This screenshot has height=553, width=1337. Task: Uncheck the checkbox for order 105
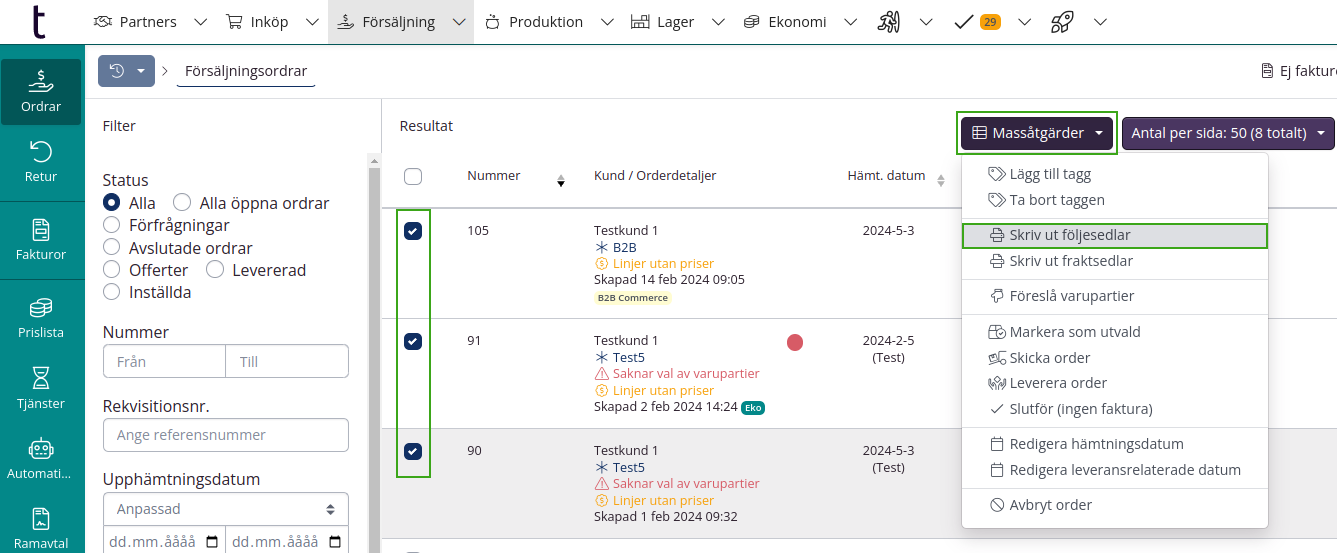tap(413, 231)
